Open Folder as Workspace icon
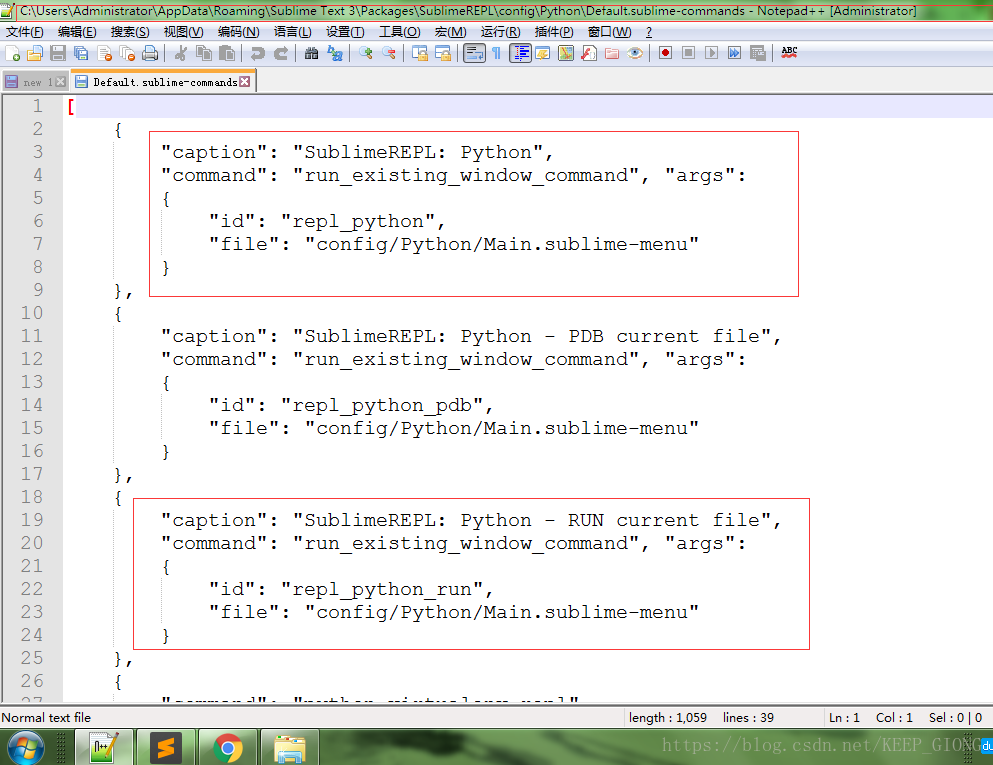 tap(612, 53)
